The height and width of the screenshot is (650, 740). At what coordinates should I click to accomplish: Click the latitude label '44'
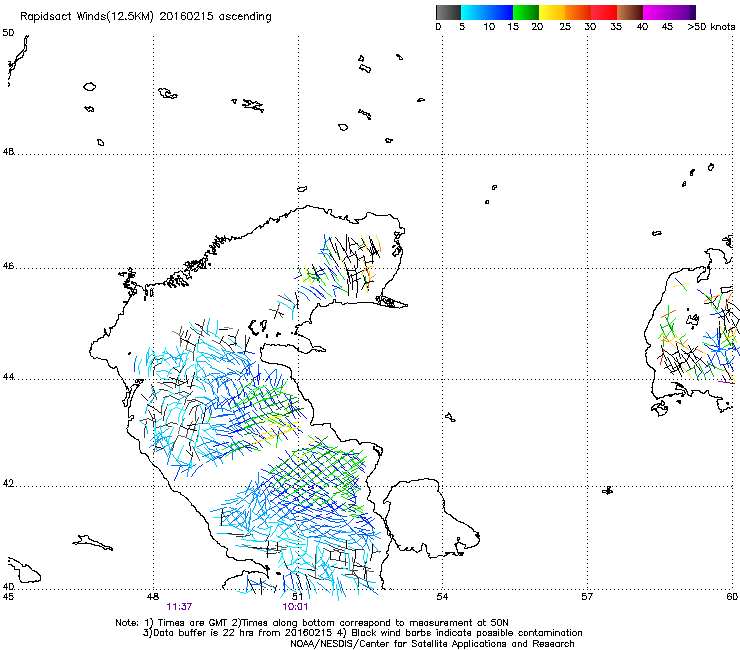[8, 377]
